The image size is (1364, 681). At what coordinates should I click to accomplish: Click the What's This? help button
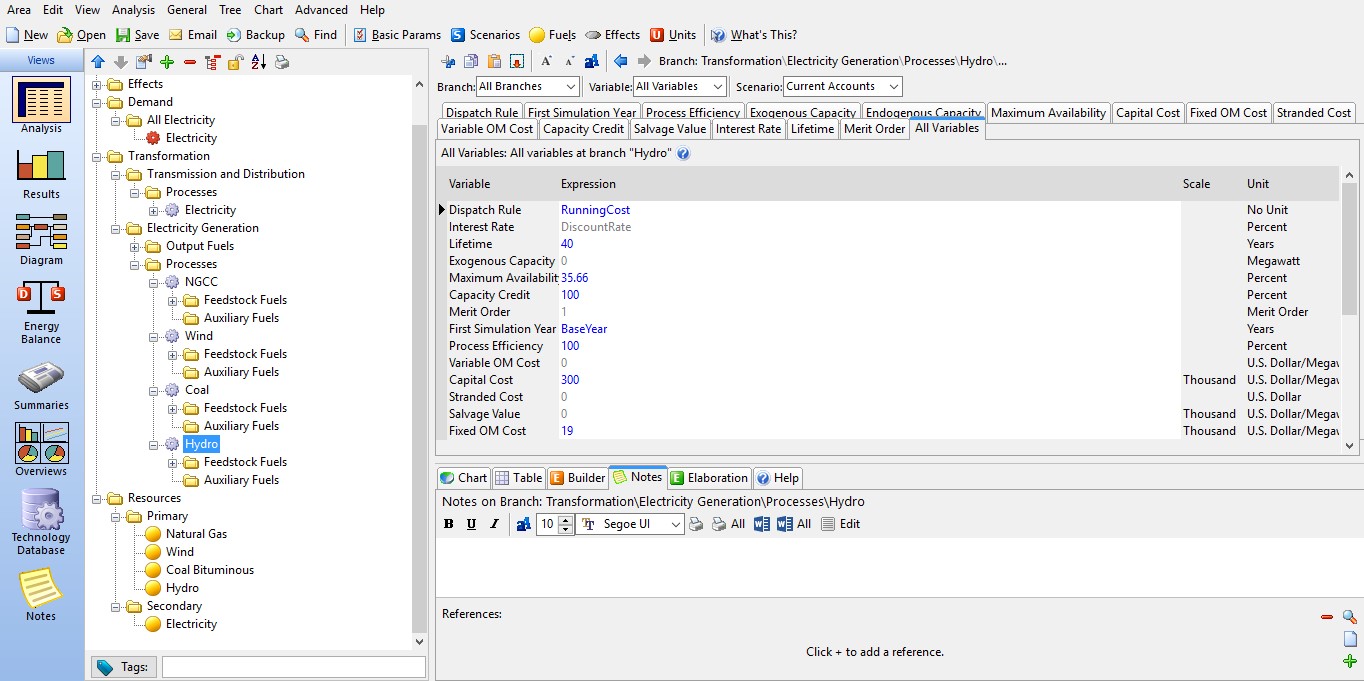pos(754,35)
